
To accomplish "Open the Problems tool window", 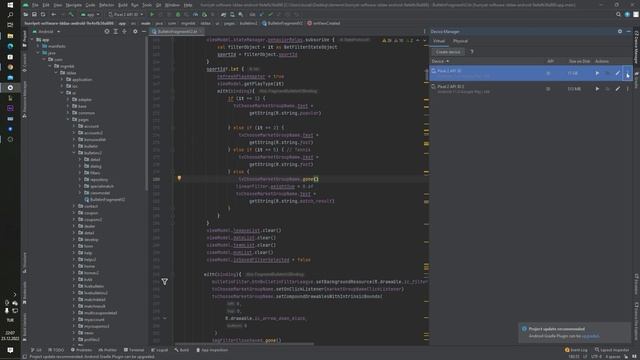I will pos(81,350).
